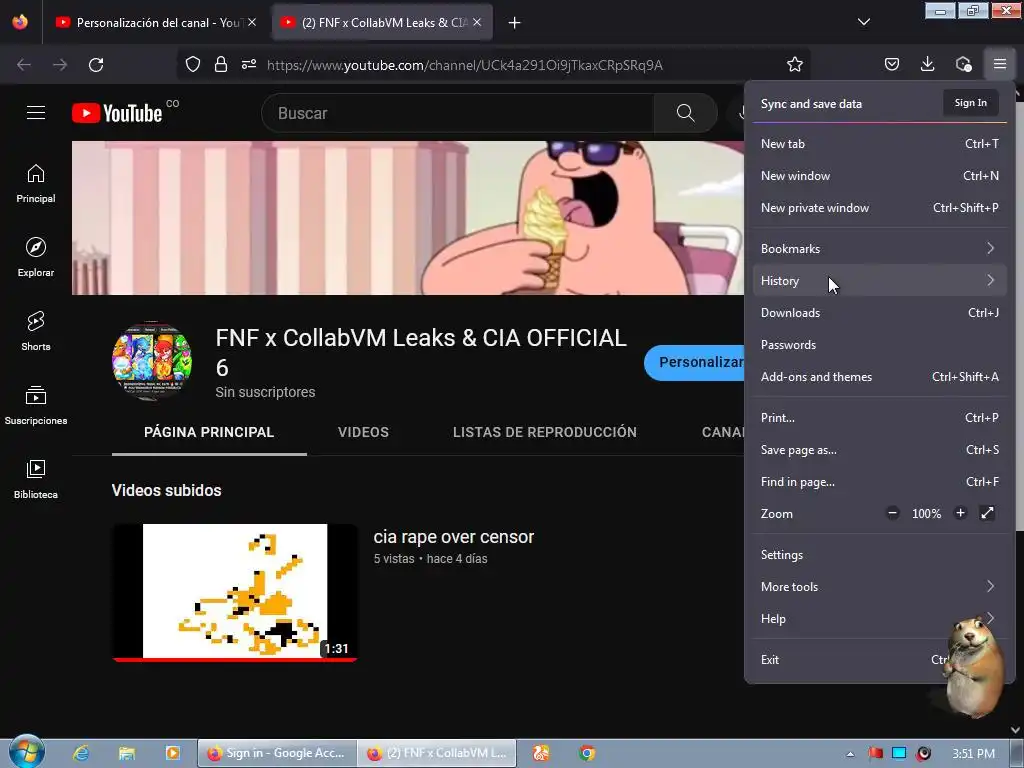Expand the History submenu
This screenshot has width=1024, height=768.
pyautogui.click(x=880, y=281)
